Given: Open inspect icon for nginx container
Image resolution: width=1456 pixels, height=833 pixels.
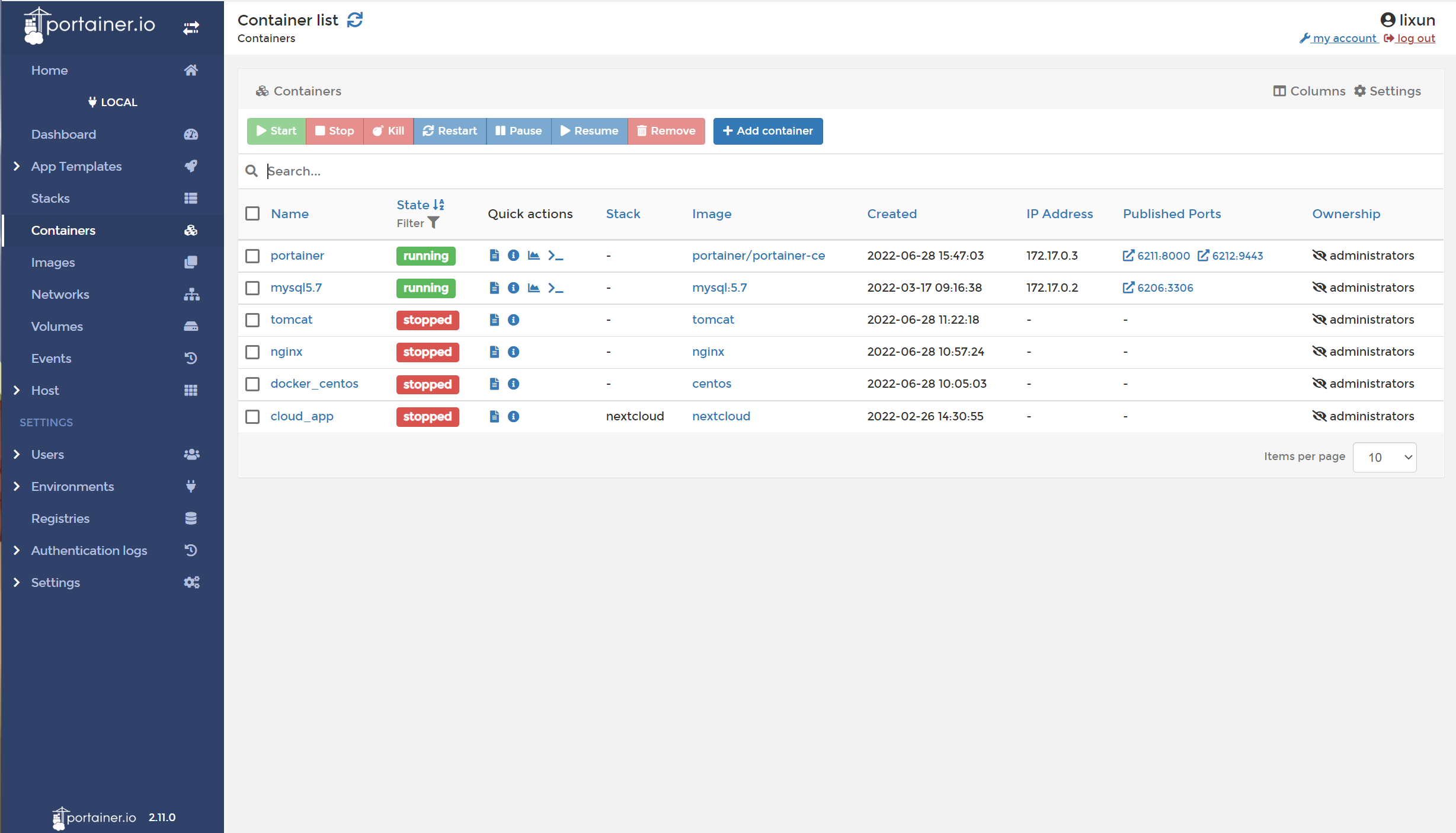Looking at the screenshot, I should 514,352.
